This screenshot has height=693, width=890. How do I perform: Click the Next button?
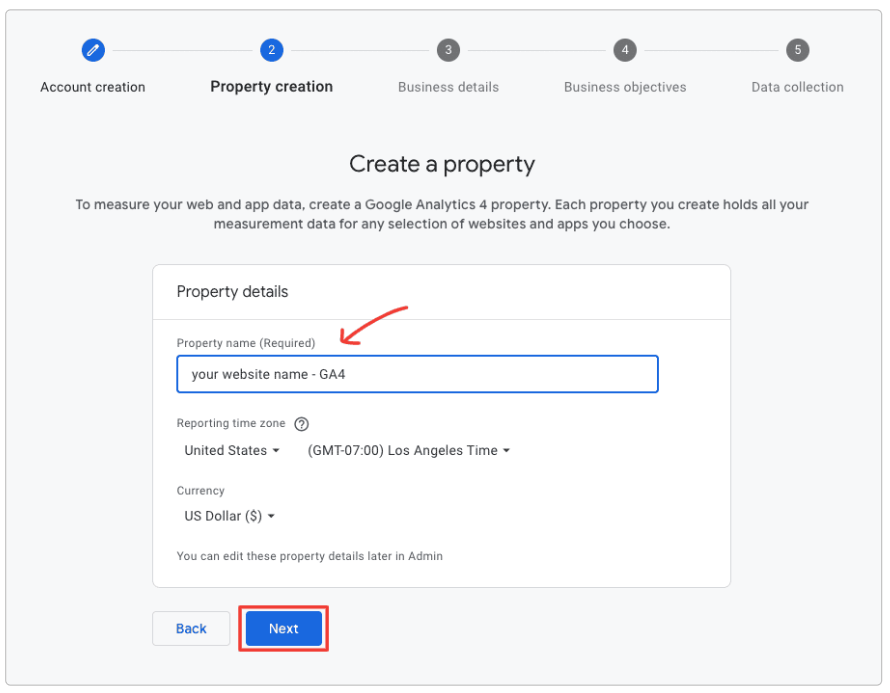point(283,628)
